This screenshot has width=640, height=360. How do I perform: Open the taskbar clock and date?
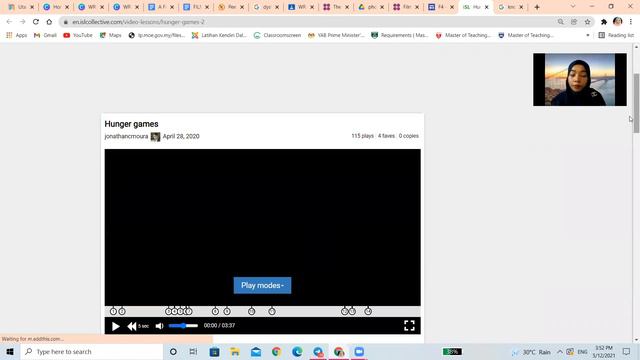click(x=604, y=352)
